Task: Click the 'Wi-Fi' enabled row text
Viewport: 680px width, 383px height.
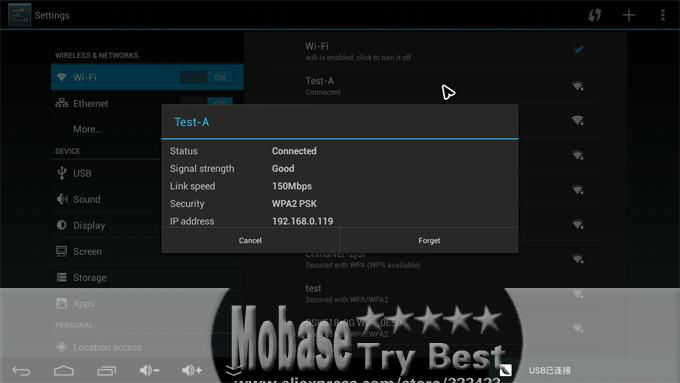Action: (x=317, y=46)
